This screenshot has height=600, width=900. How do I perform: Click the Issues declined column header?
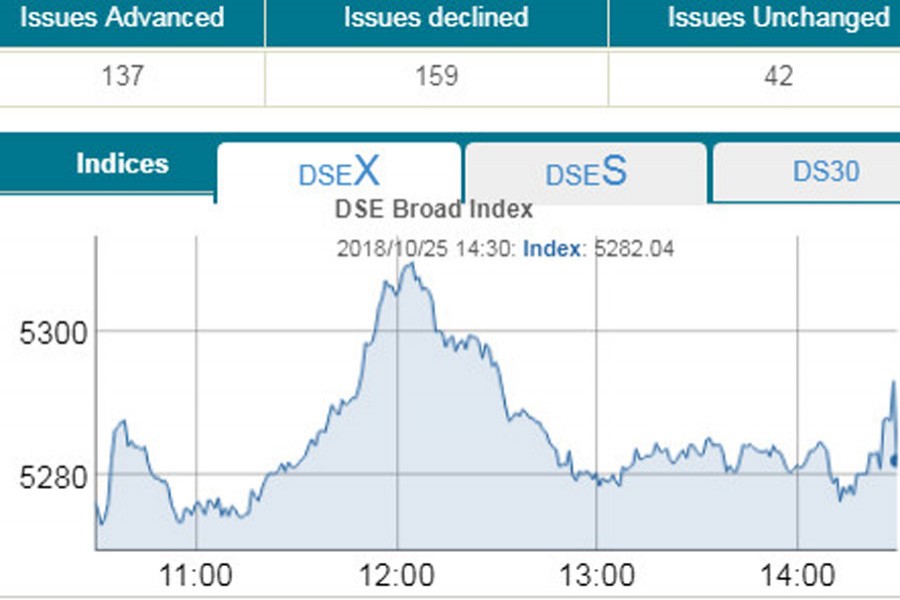pyautogui.click(x=436, y=17)
